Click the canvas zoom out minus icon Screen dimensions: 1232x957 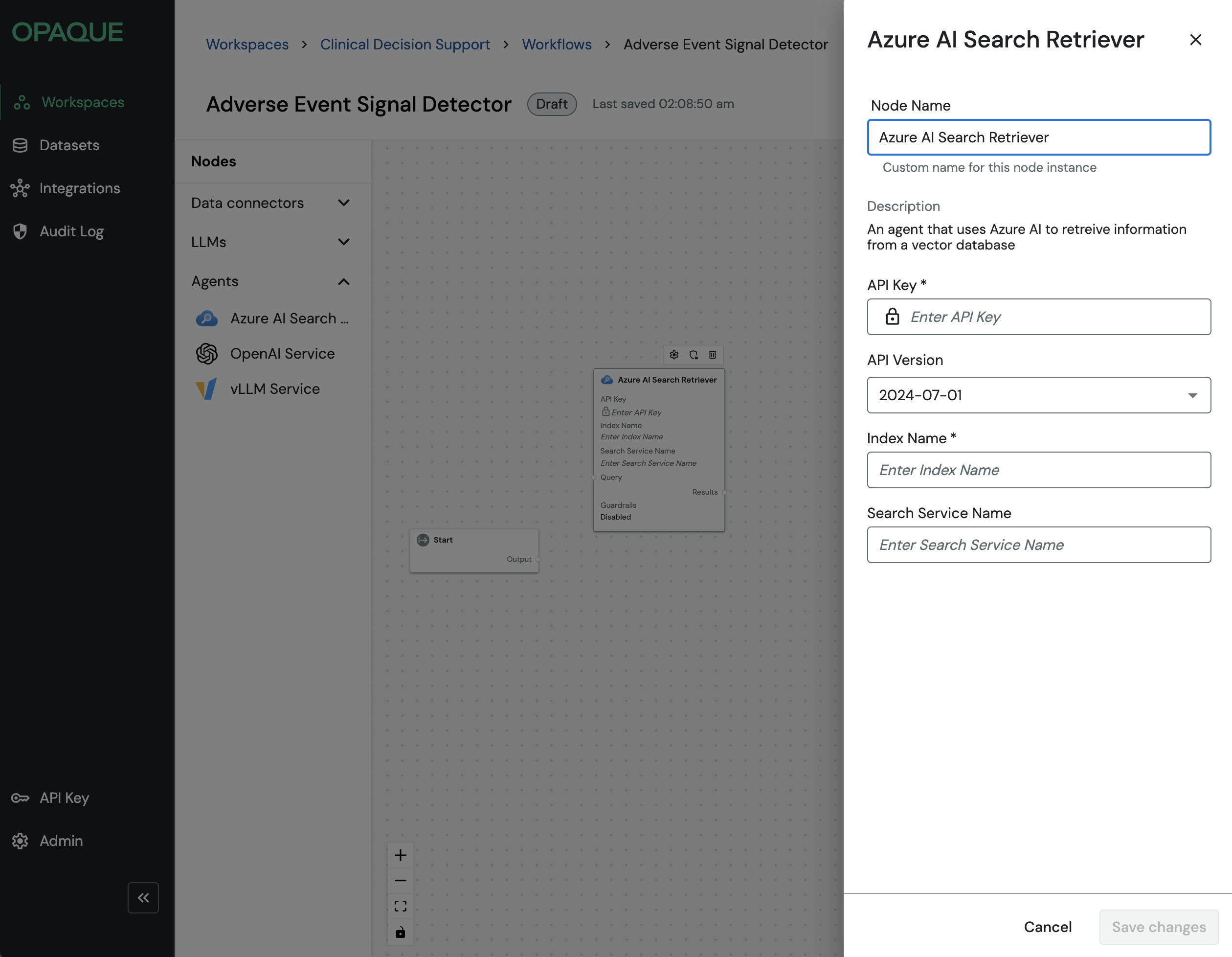point(400,880)
